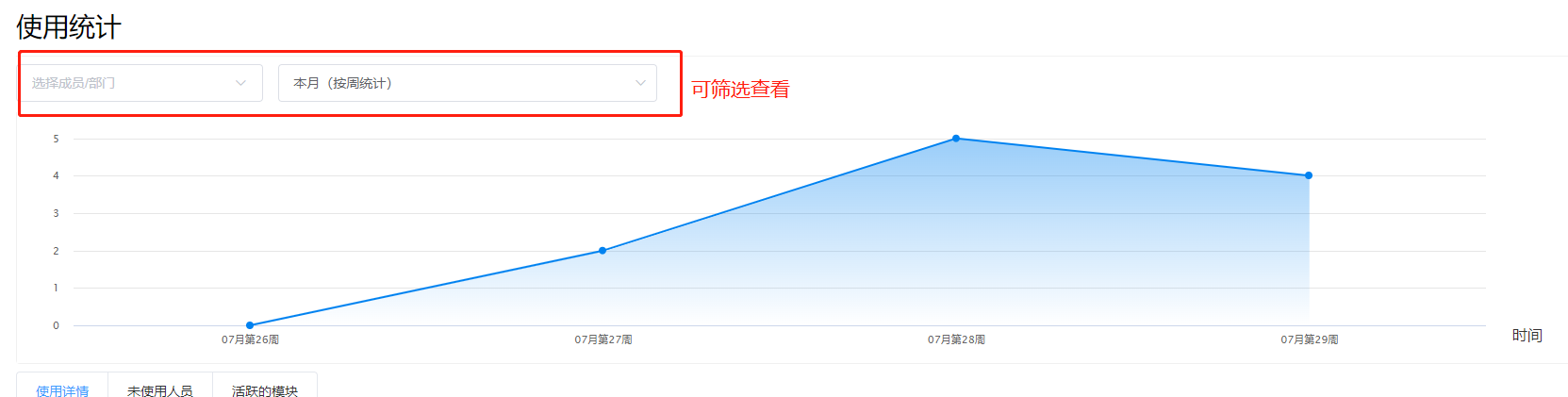The height and width of the screenshot is (397, 1568).
Task: Click the 07月第27周 x-axis label
Action: pyautogui.click(x=603, y=339)
